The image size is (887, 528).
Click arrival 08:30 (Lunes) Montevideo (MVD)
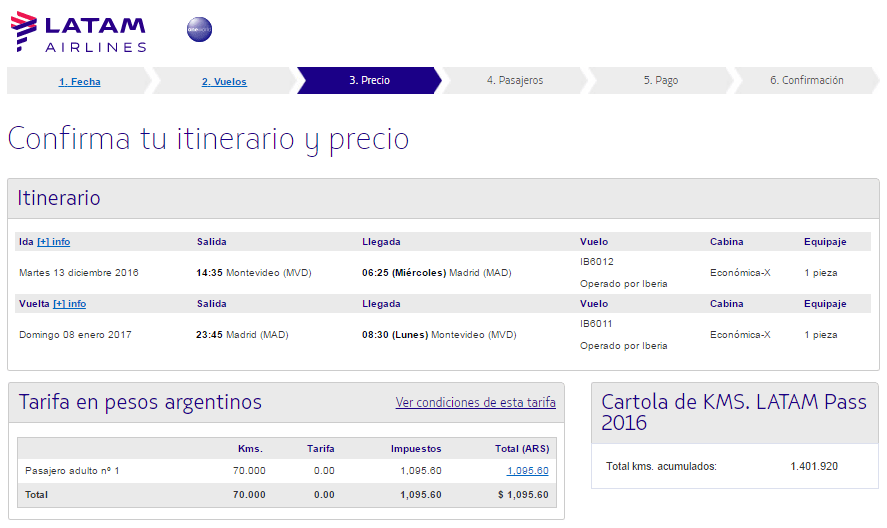(440, 335)
